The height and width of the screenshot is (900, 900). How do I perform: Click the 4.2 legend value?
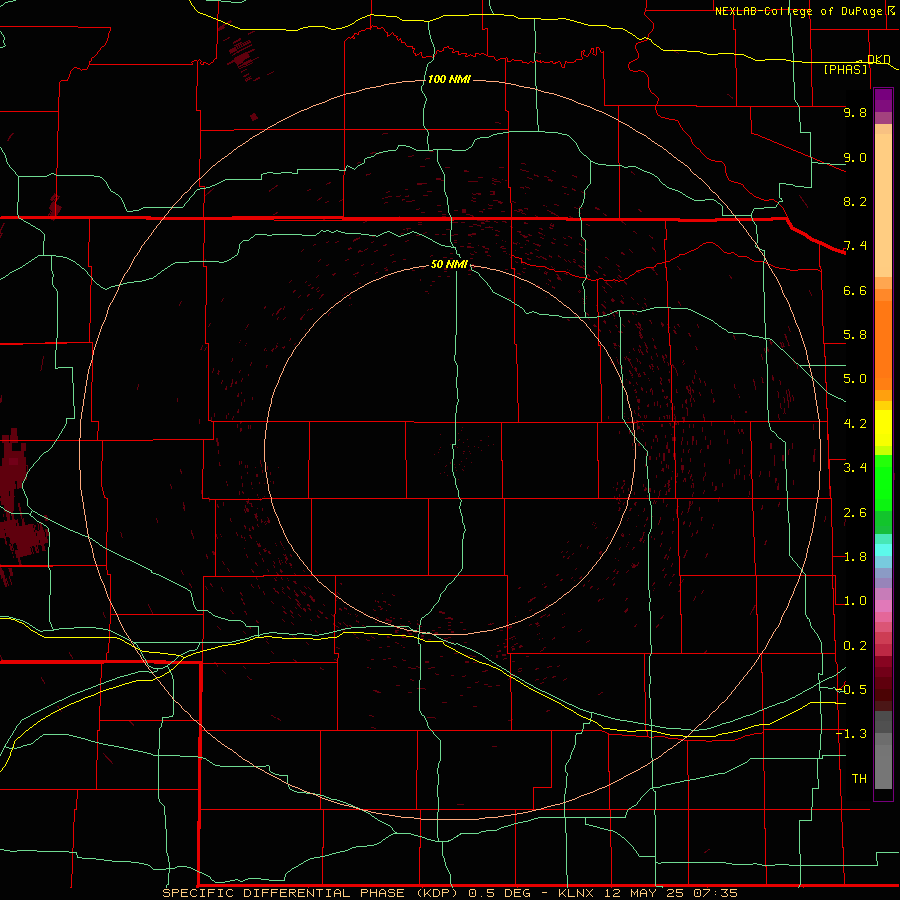[855, 424]
